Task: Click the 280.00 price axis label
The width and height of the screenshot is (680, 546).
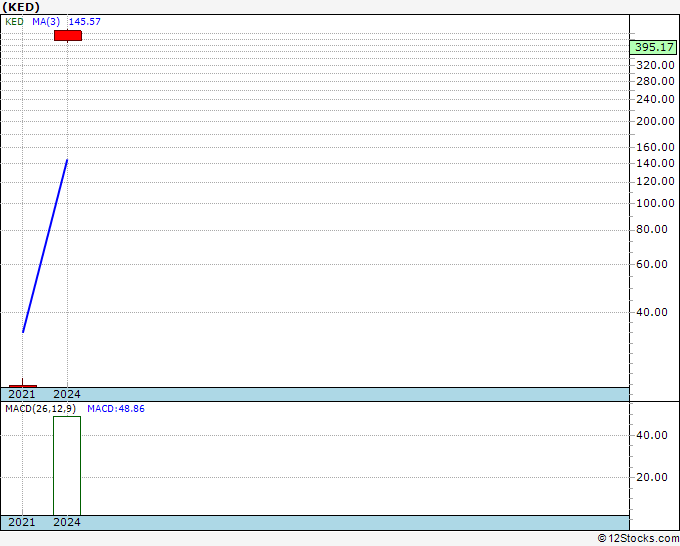Action: pyautogui.click(x=655, y=81)
